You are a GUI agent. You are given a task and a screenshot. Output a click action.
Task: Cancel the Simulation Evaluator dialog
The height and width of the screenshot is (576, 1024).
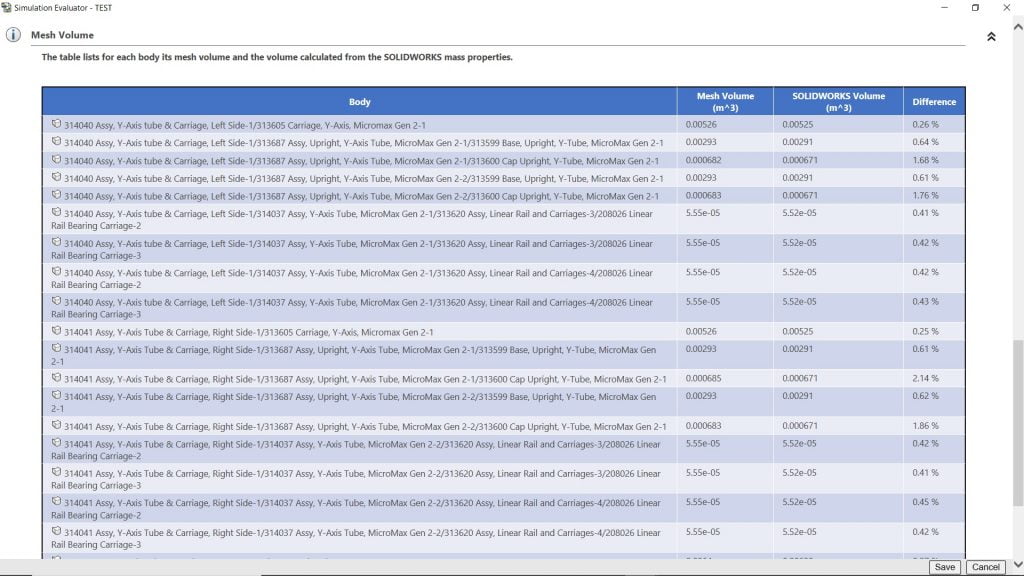(x=985, y=567)
